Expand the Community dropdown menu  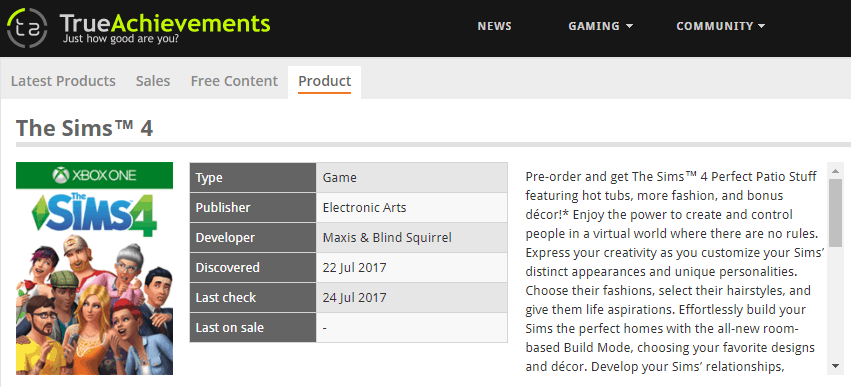coord(721,26)
